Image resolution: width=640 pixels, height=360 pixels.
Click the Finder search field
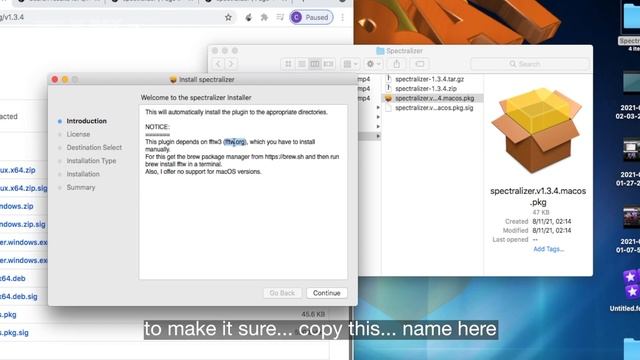530,64
